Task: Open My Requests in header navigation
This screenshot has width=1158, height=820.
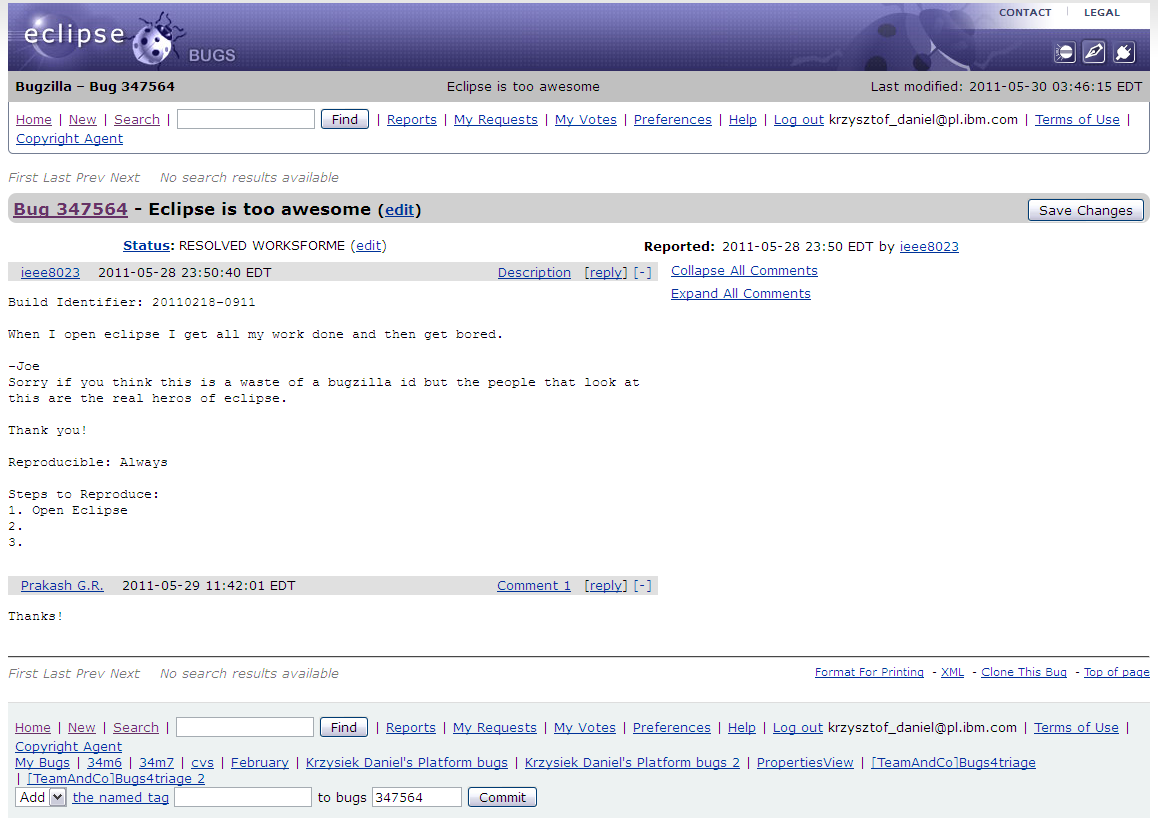Action: [496, 120]
